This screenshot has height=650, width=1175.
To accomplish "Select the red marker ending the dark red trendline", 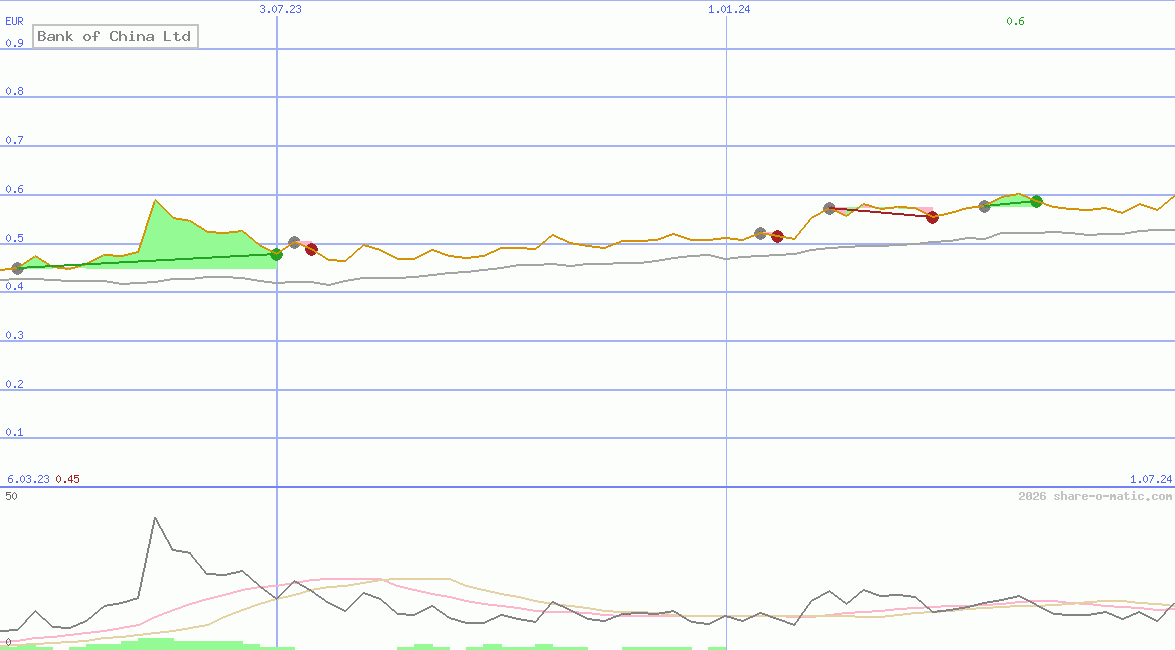I will tap(932, 217).
